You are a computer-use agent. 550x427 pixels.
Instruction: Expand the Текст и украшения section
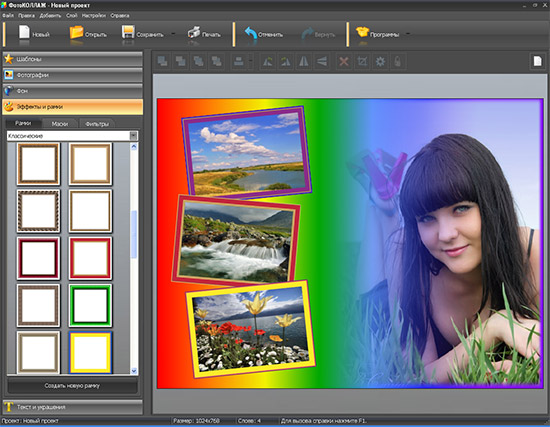(73, 407)
